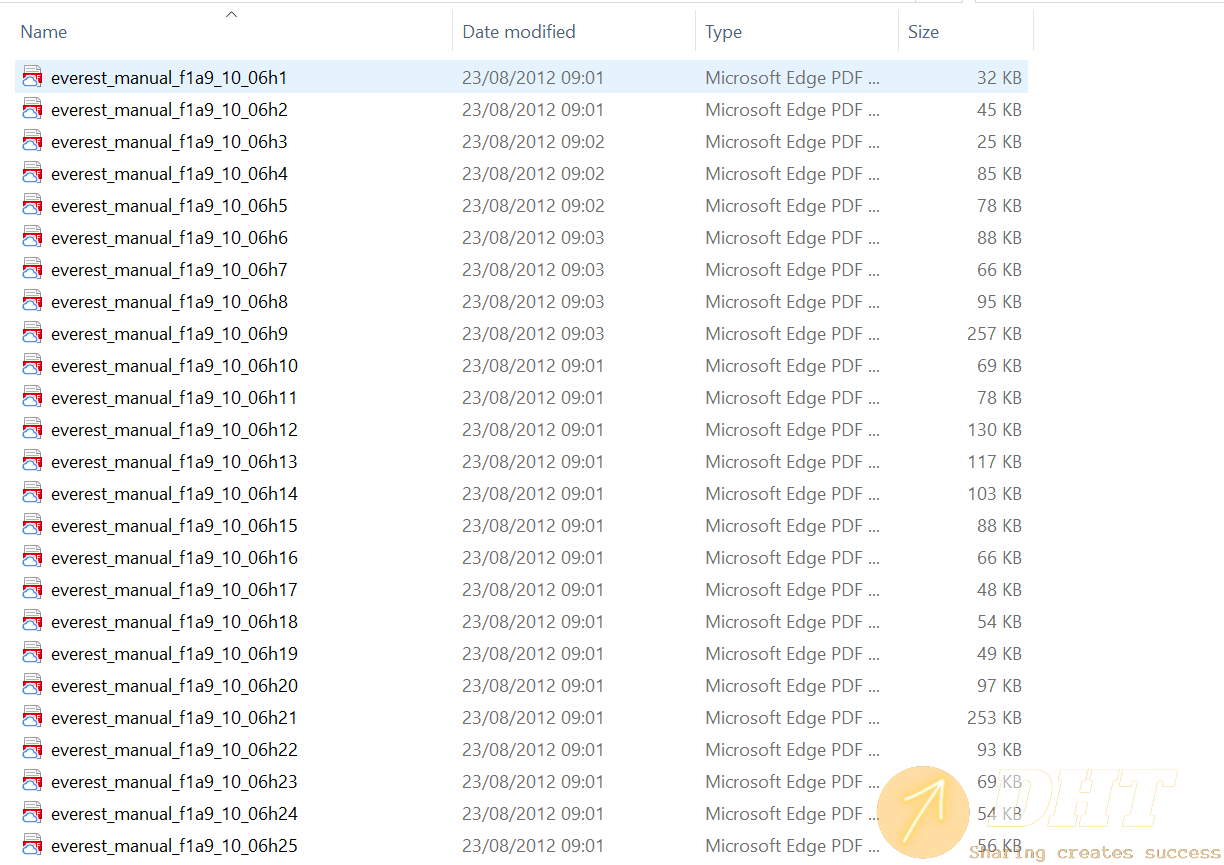Click PDF icon of everest_manual_f1a9_10_06h8

coord(33,301)
